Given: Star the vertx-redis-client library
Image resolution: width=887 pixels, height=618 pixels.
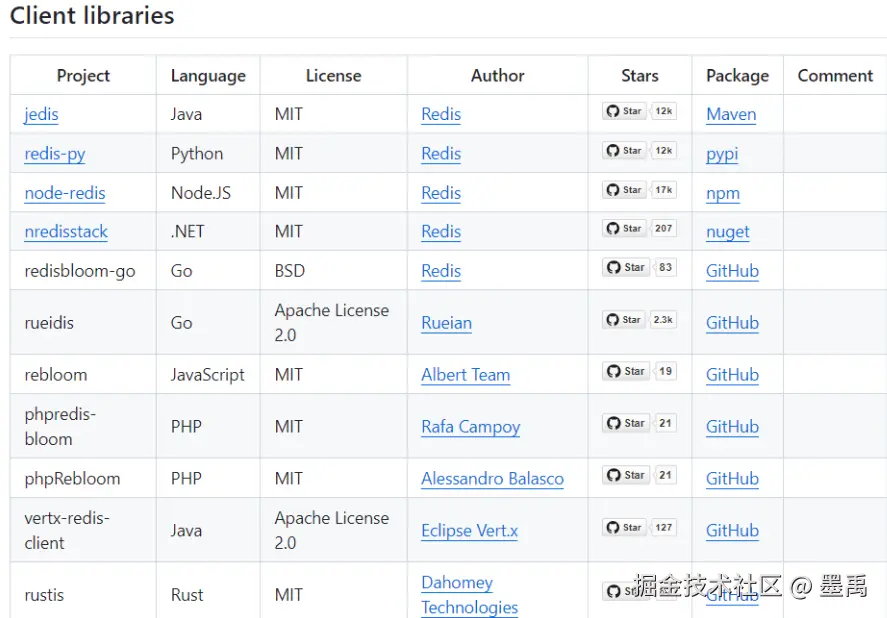Looking at the screenshot, I should 625,527.
